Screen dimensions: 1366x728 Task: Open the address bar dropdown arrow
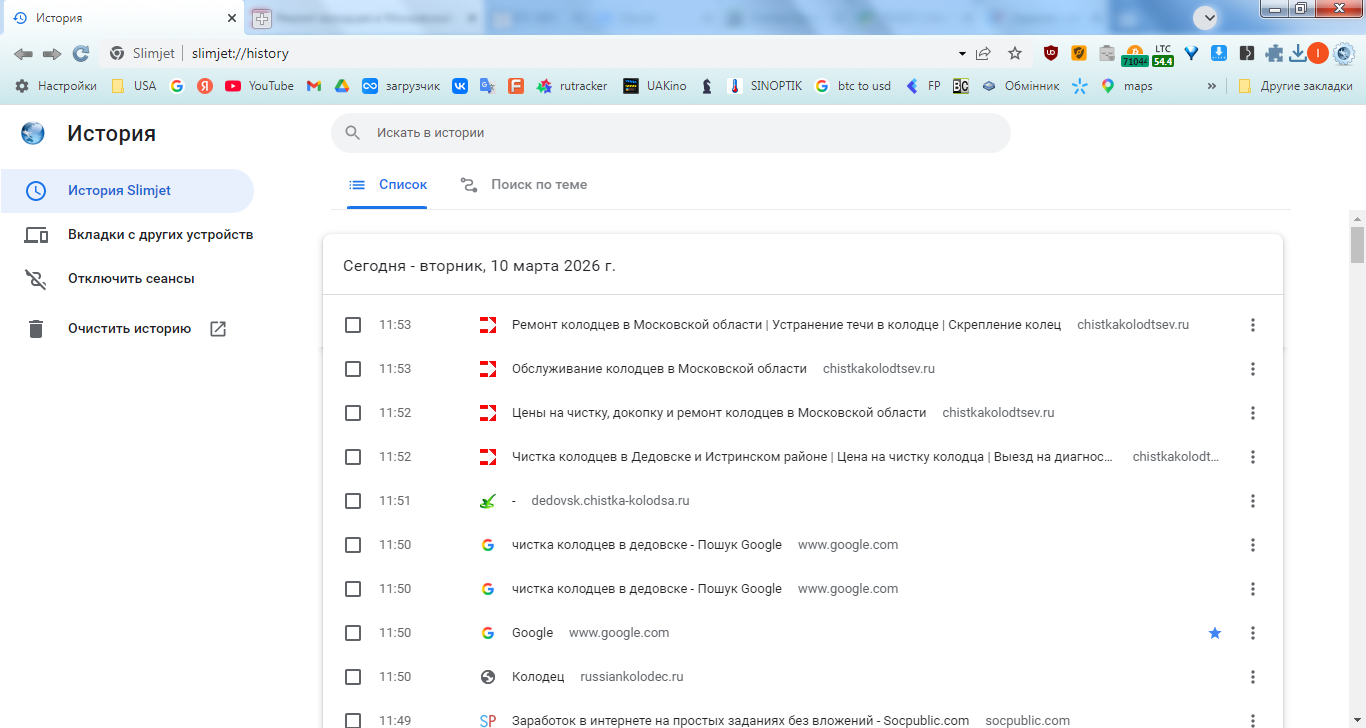click(962, 54)
